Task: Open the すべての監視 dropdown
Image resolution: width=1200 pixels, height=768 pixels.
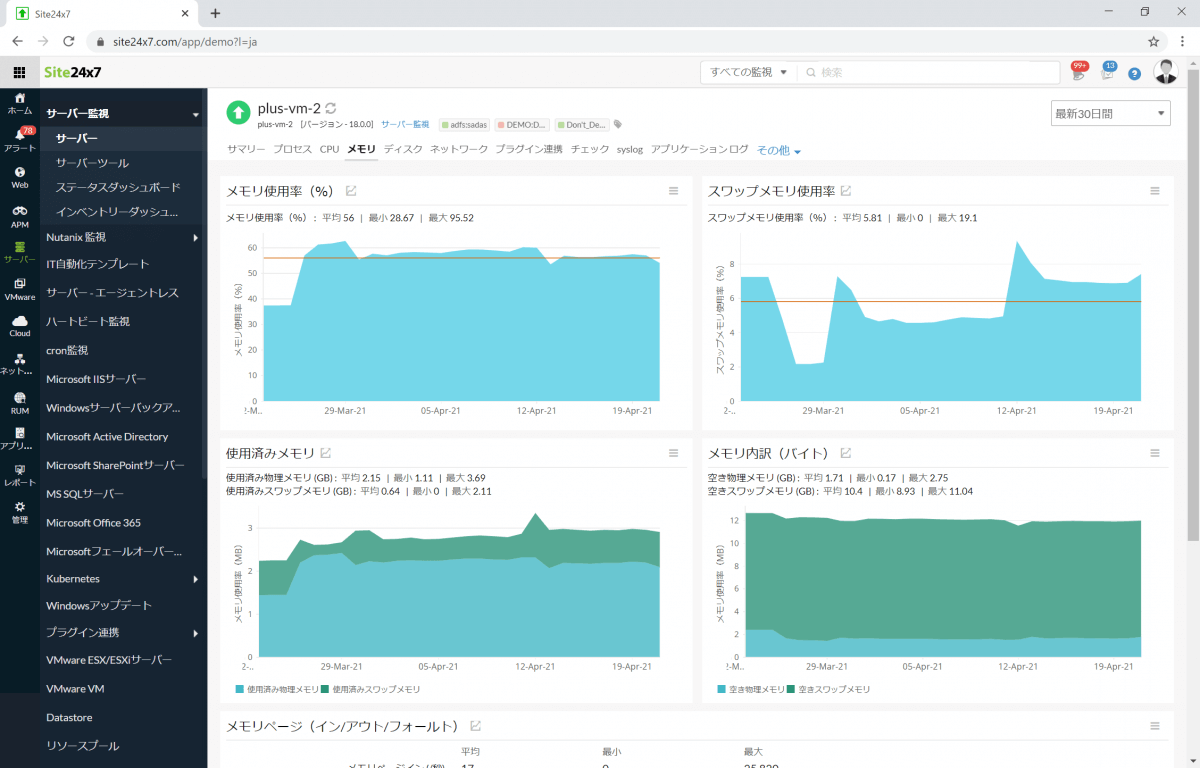Action: [747, 72]
